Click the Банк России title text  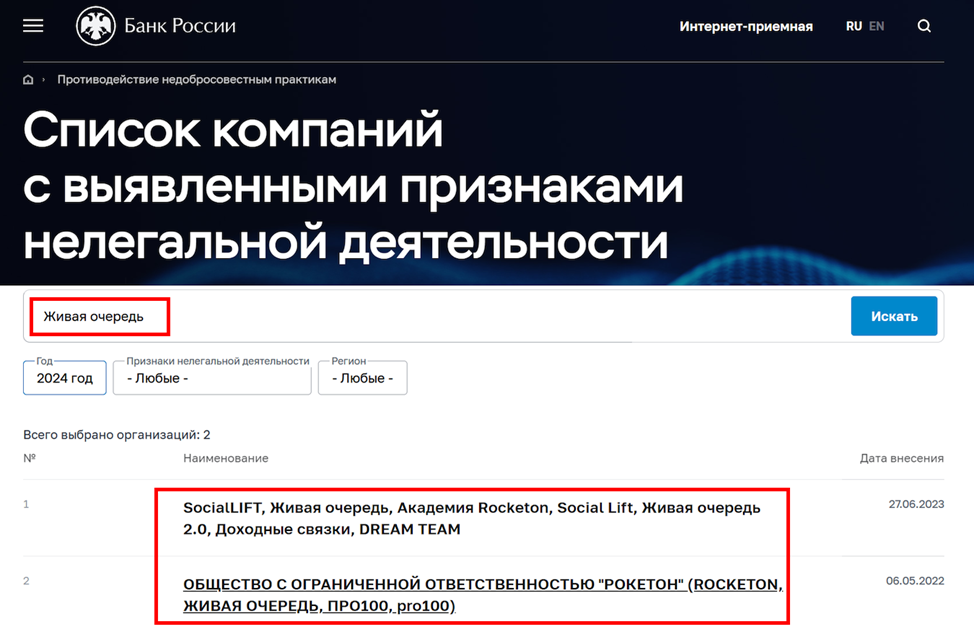tap(180, 25)
